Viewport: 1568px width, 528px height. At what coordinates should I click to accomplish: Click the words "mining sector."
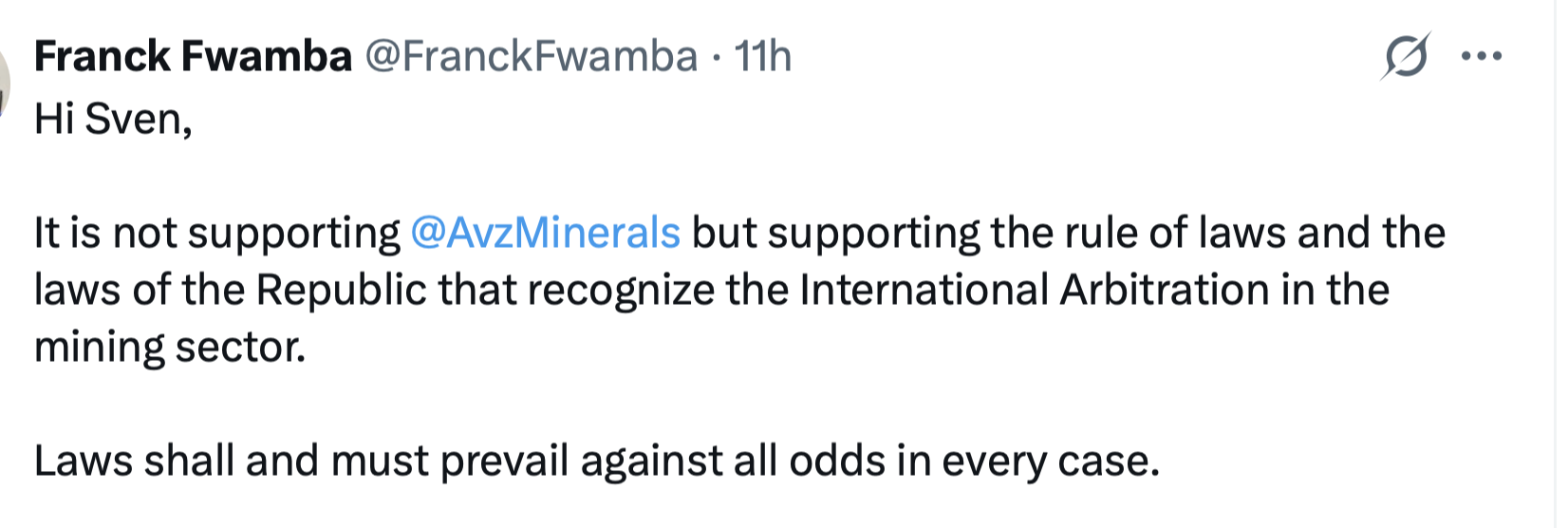(x=170, y=348)
